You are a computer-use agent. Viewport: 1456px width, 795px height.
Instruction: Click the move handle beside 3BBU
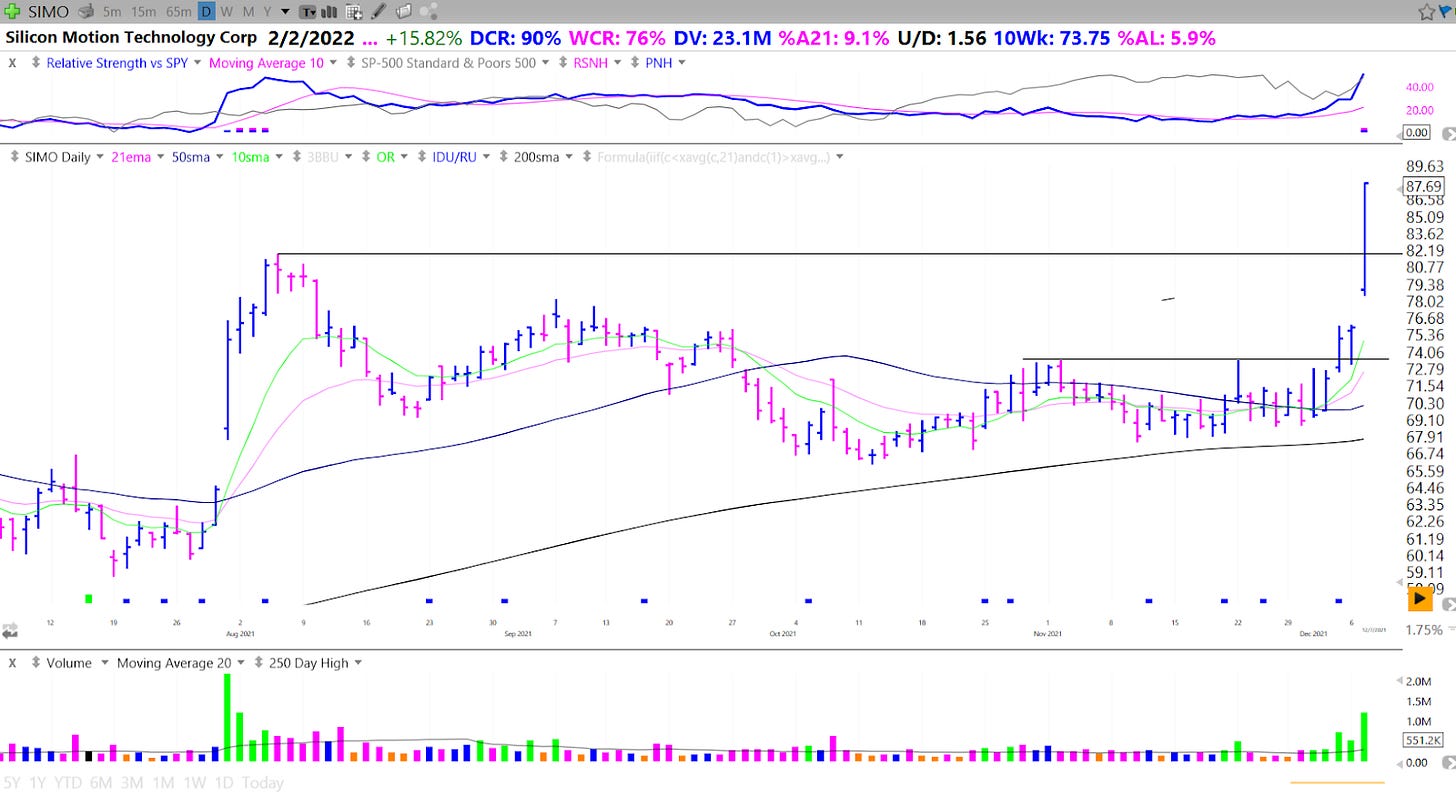point(297,157)
